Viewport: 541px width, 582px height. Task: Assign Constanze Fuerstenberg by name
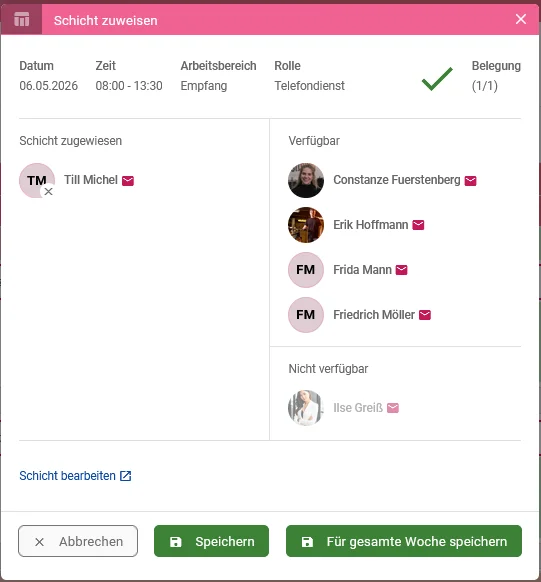click(x=397, y=180)
